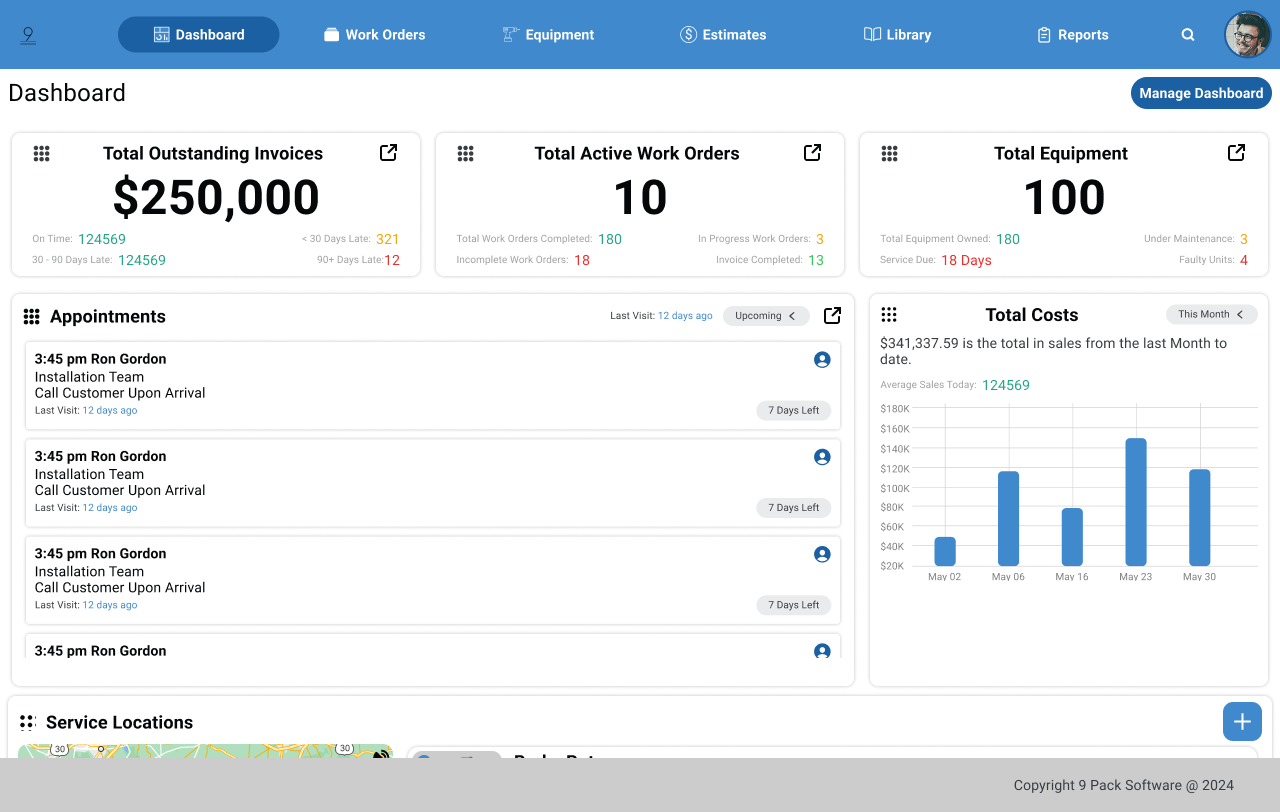Click the blue plus button in Service Locations
The width and height of the screenshot is (1280, 812).
click(x=1242, y=722)
